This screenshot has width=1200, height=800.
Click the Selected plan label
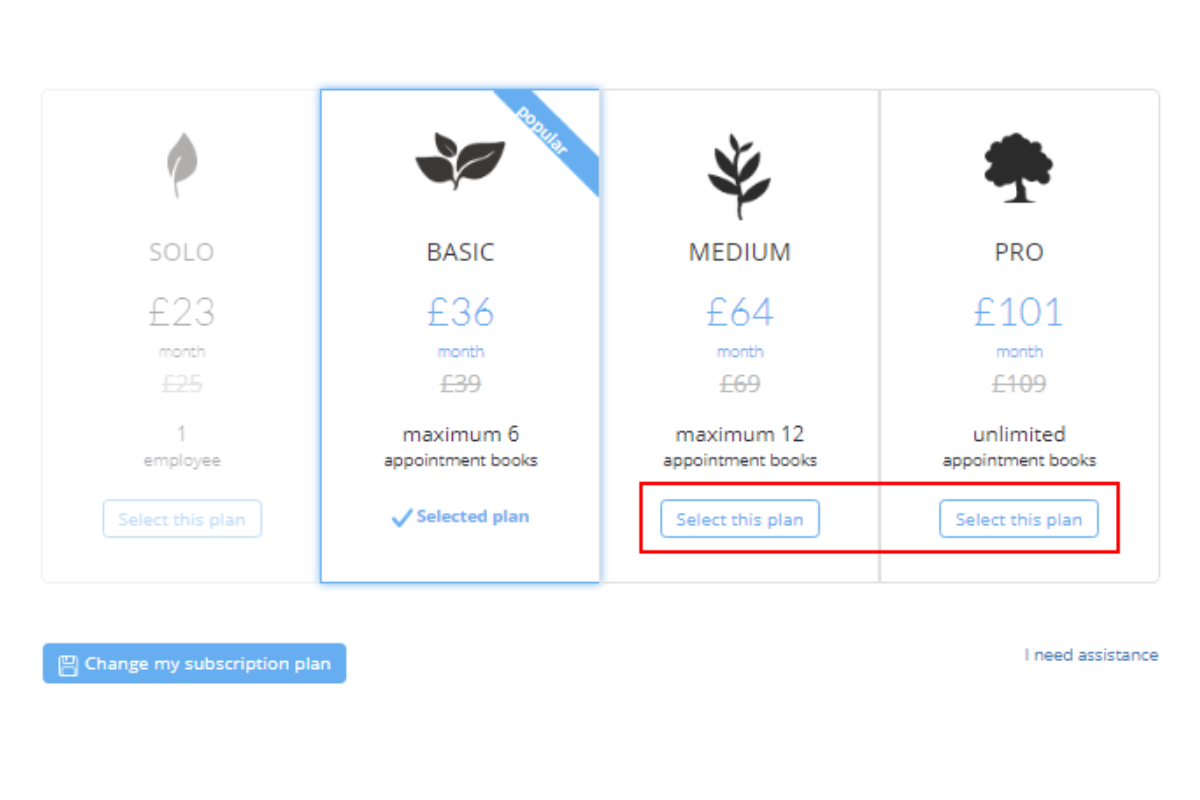coord(472,517)
